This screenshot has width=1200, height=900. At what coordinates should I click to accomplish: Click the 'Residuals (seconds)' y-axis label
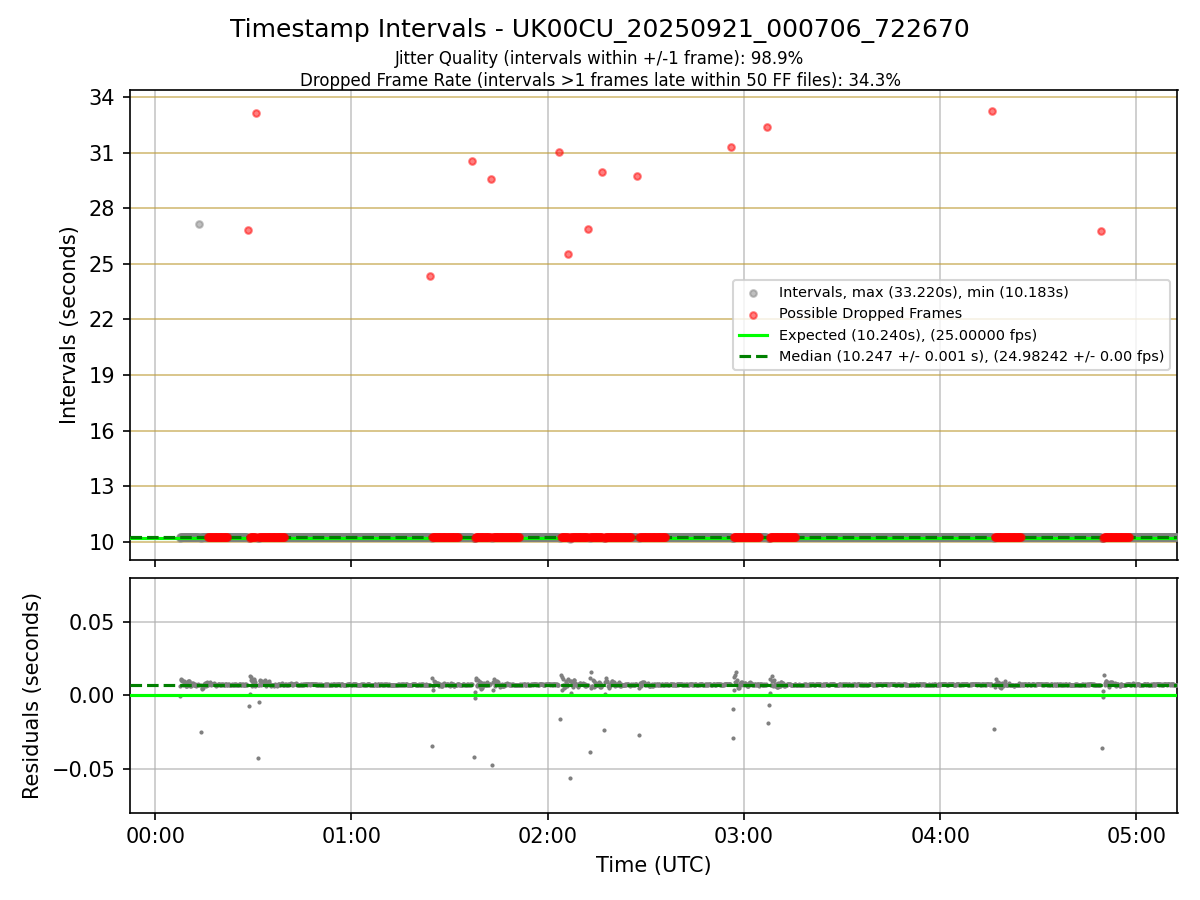click(x=31, y=696)
